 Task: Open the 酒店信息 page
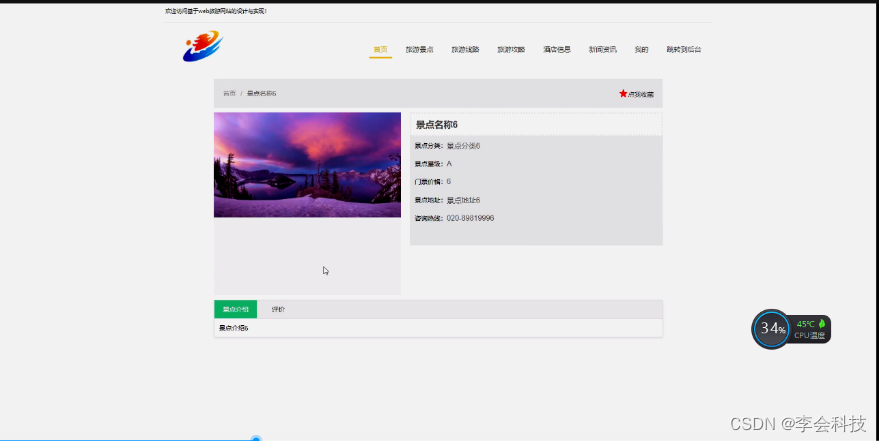click(557, 49)
